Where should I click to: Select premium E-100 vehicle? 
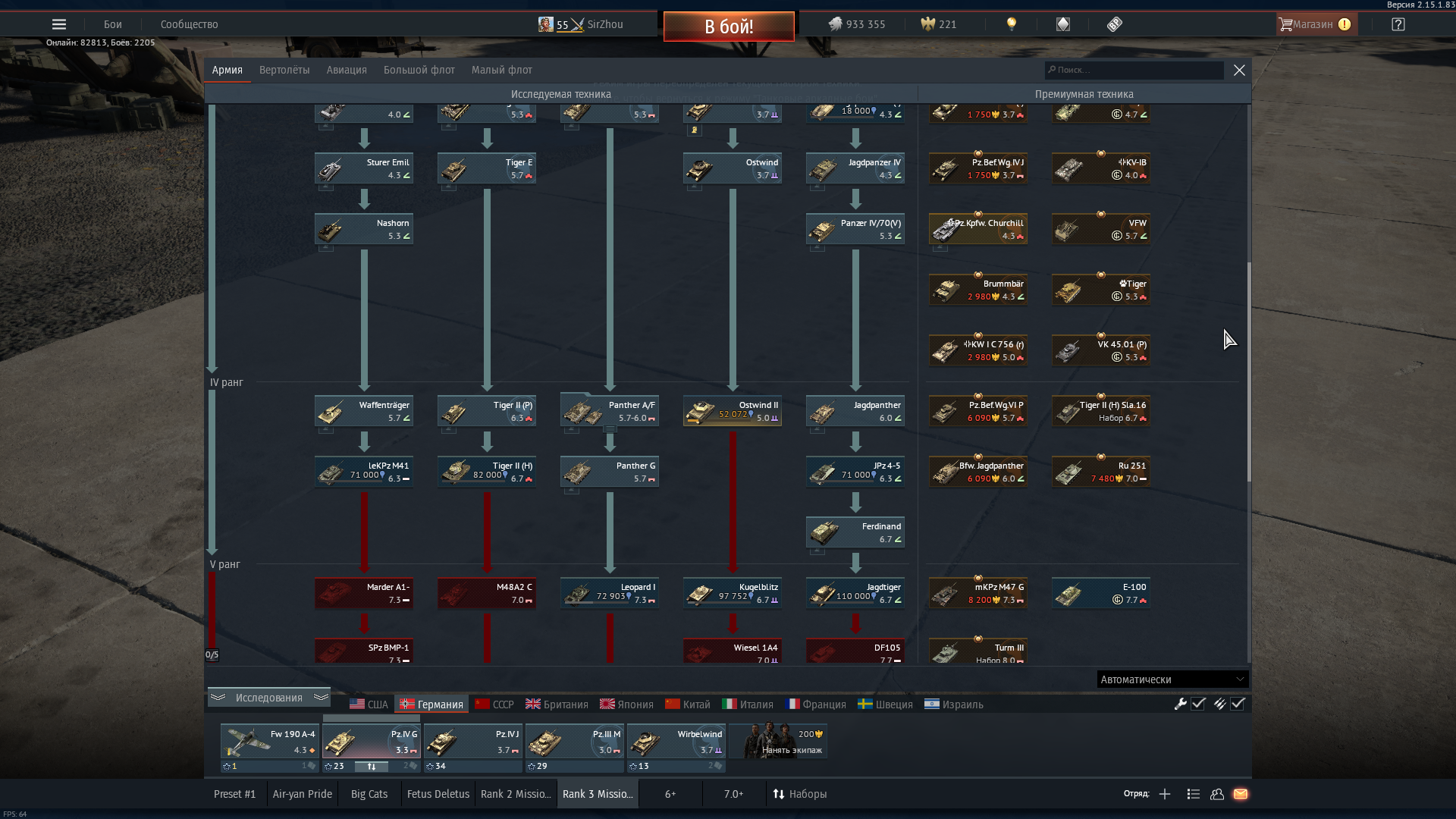pyautogui.click(x=1101, y=593)
